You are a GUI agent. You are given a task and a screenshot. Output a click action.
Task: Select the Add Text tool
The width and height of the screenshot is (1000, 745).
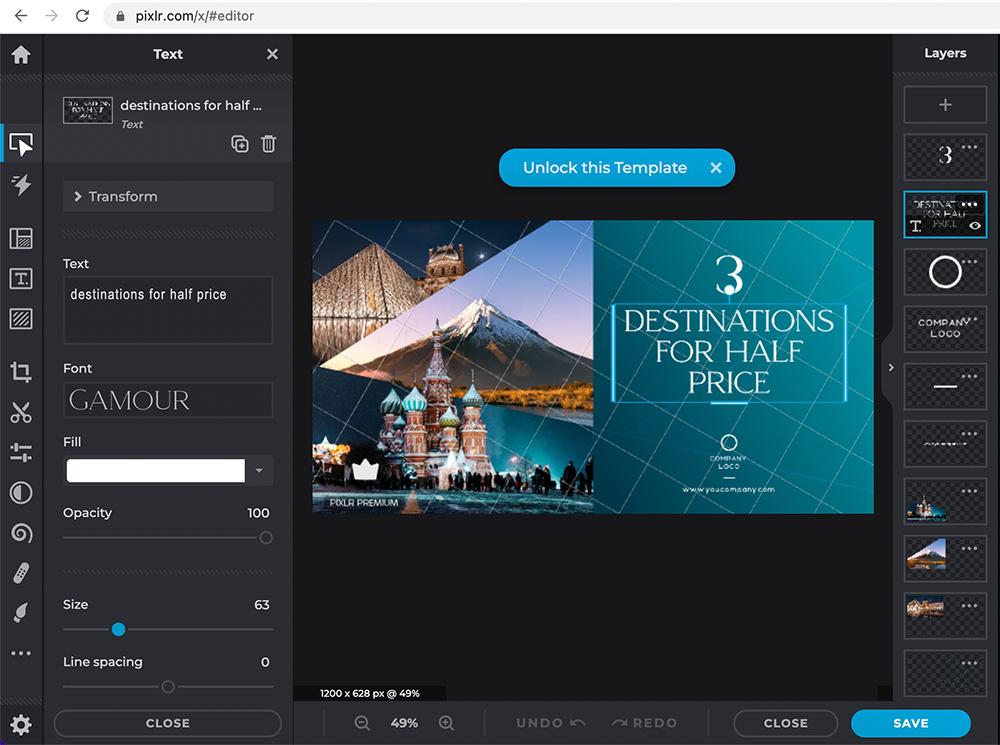[x=21, y=279]
